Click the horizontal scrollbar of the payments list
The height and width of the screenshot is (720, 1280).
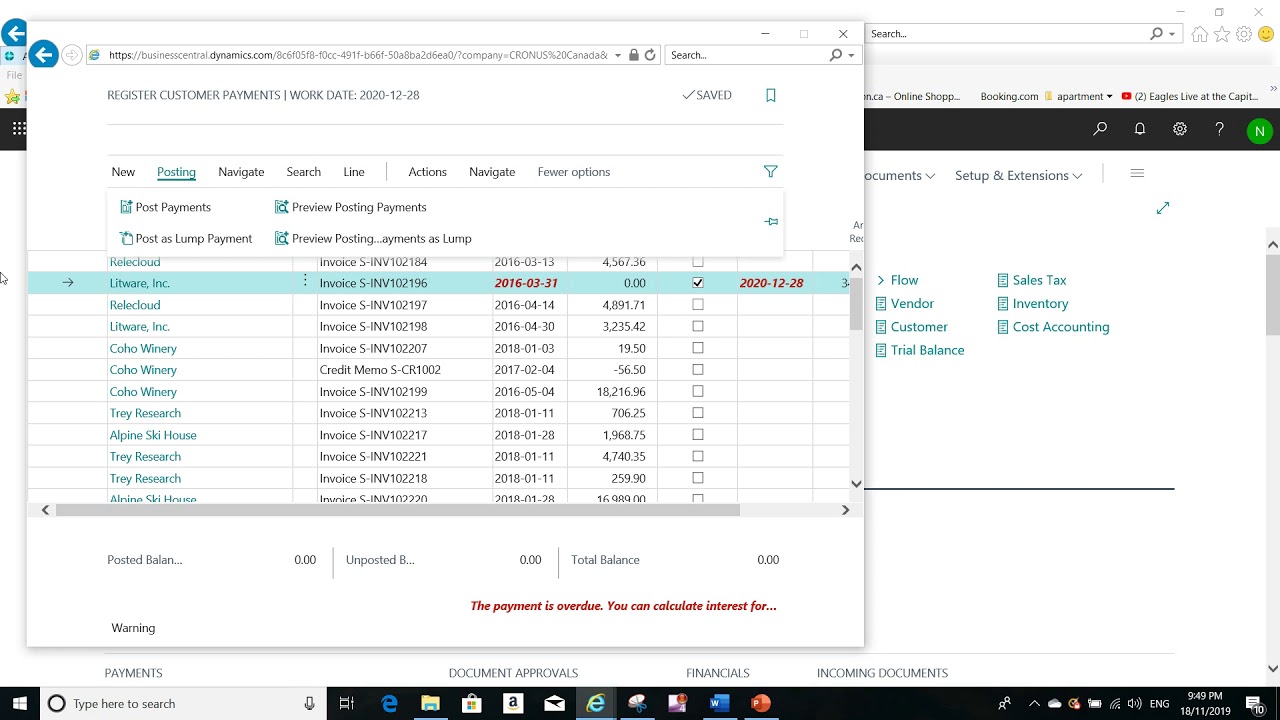pyautogui.click(x=397, y=510)
